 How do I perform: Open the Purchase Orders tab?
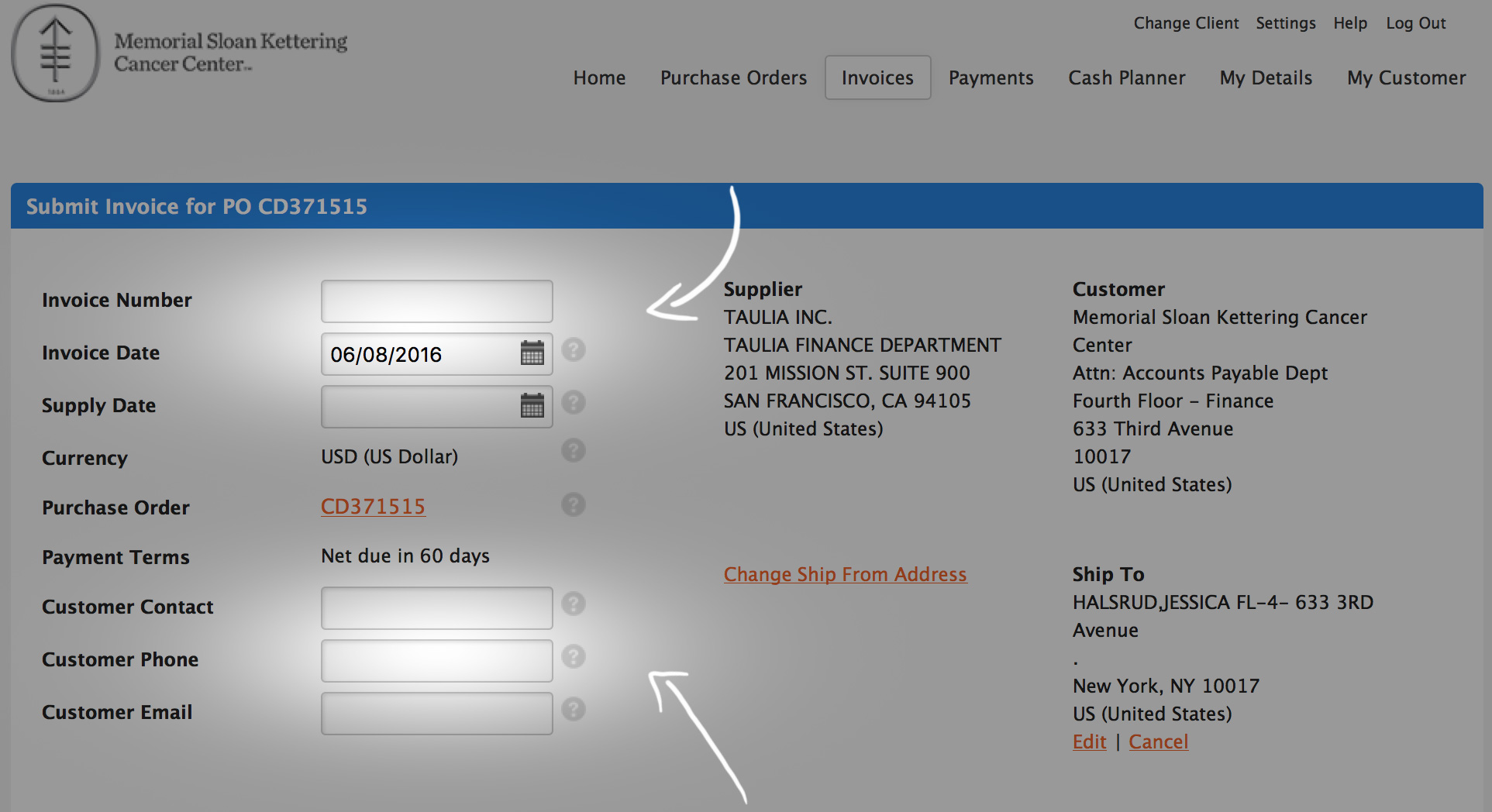pos(733,78)
